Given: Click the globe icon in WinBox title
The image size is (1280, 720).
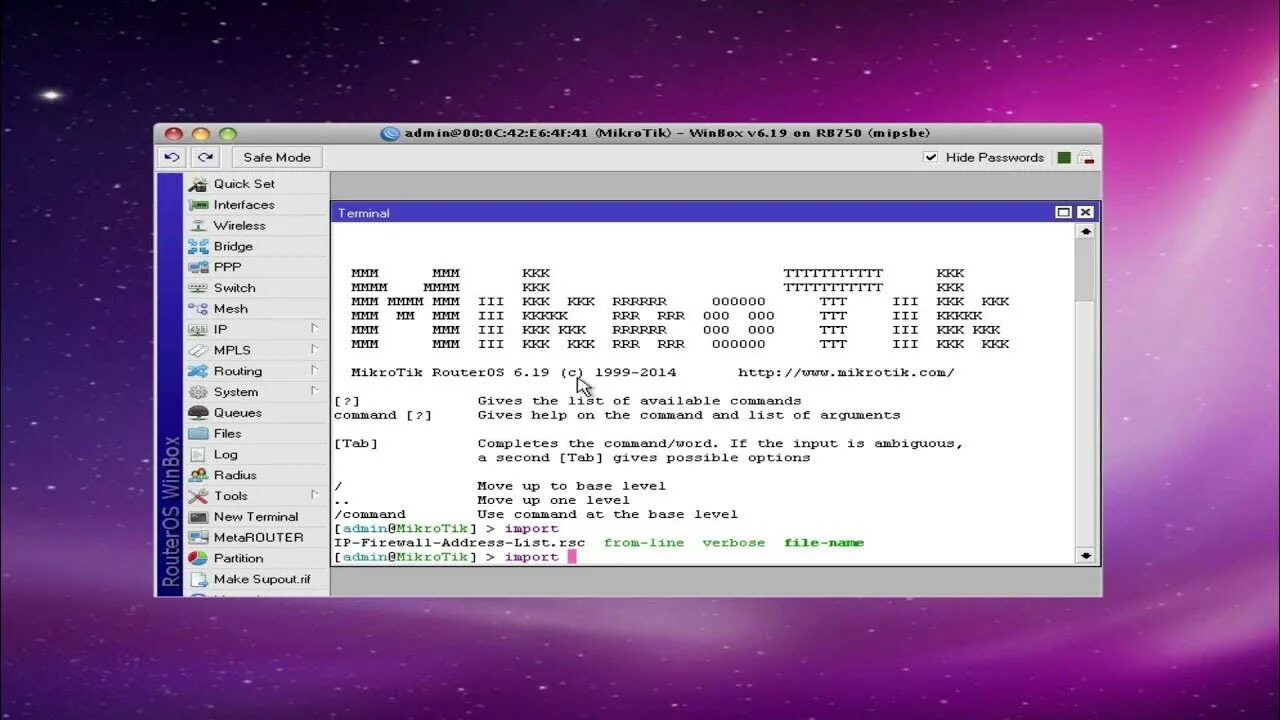Looking at the screenshot, I should click(390, 134).
